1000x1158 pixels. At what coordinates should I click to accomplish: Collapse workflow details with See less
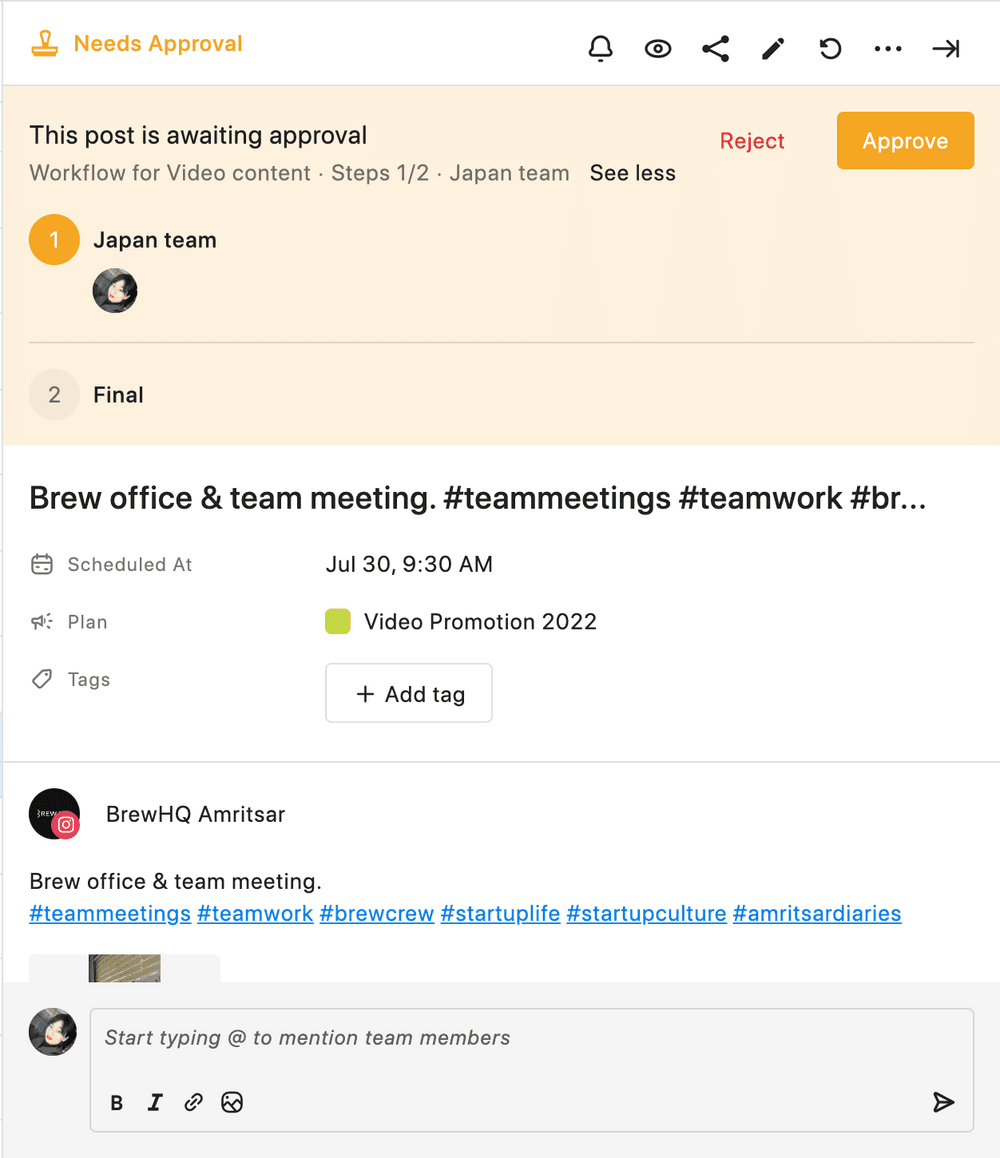(633, 173)
